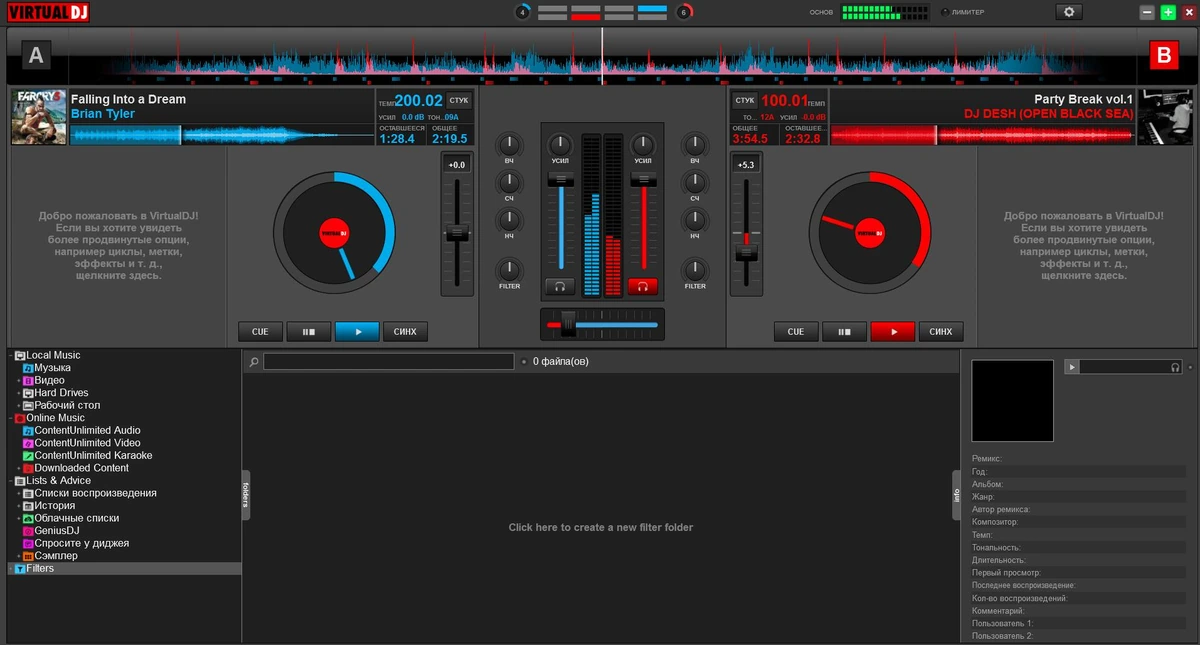The height and width of the screenshot is (645, 1200).
Task: Toggle СИНХ on deck B
Action: click(x=941, y=331)
